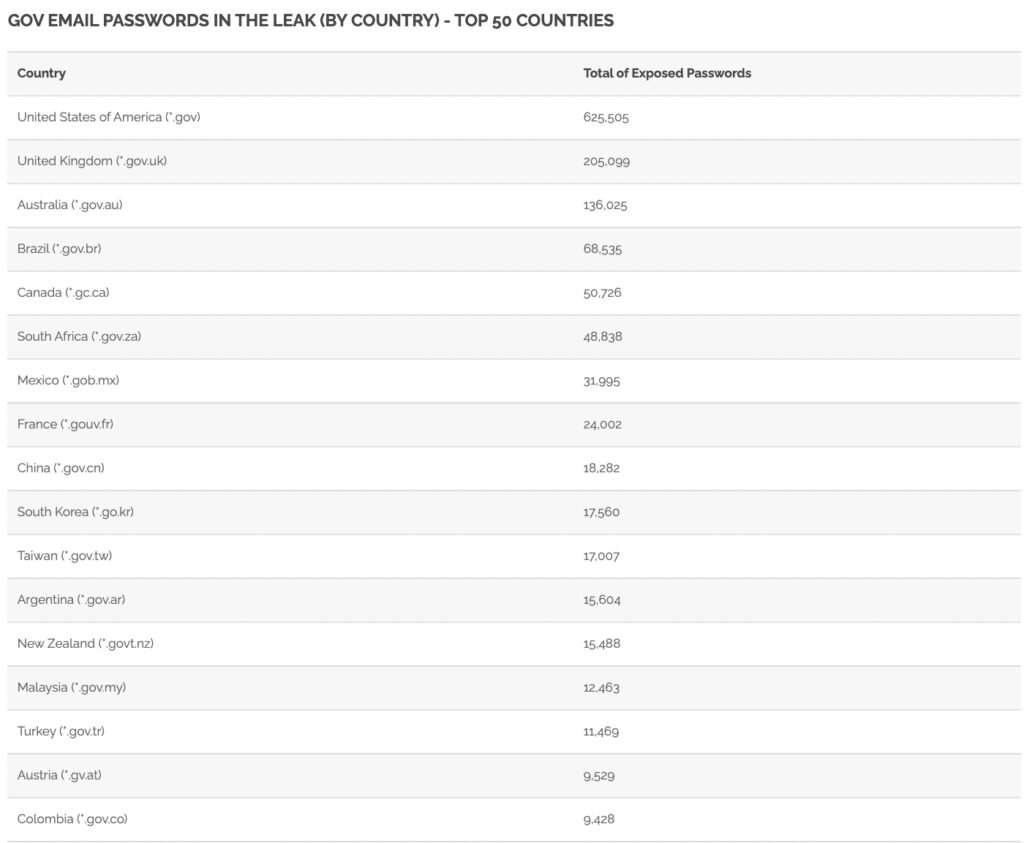Image resolution: width=1024 pixels, height=843 pixels.
Task: Click the Colombia (*.gov.co) cell
Action: tap(72, 819)
